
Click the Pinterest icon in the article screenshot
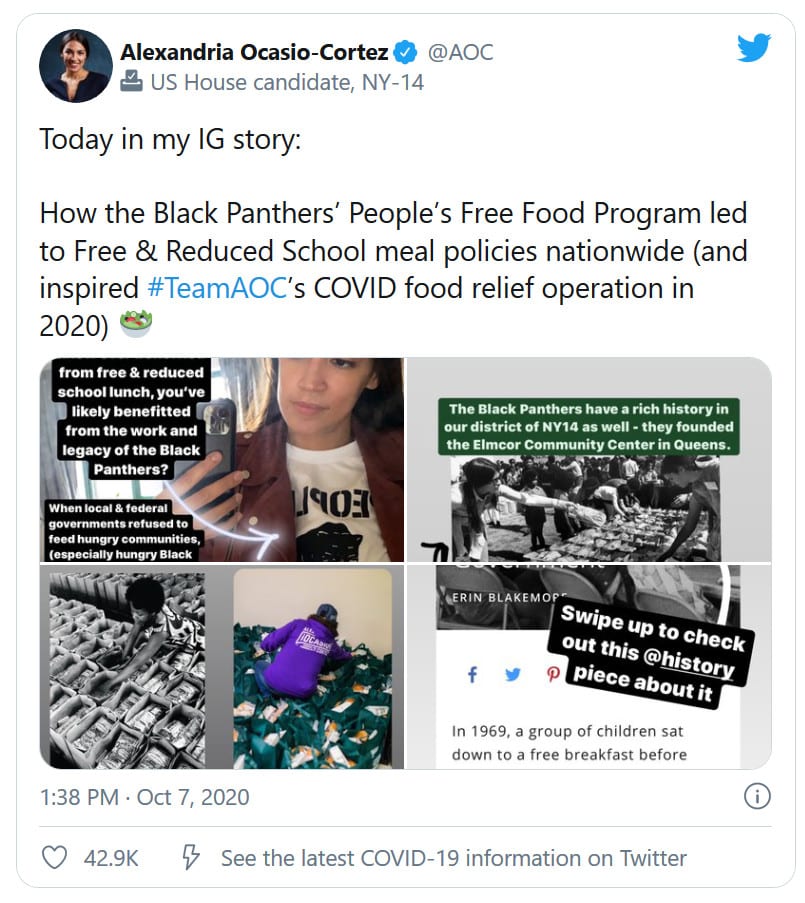(x=551, y=675)
